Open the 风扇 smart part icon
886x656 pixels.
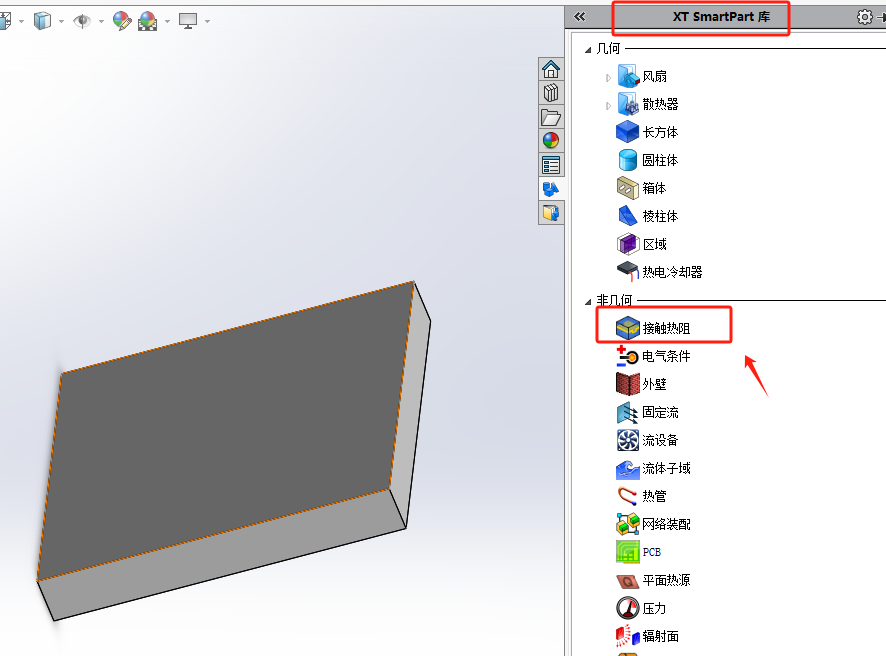click(x=628, y=76)
